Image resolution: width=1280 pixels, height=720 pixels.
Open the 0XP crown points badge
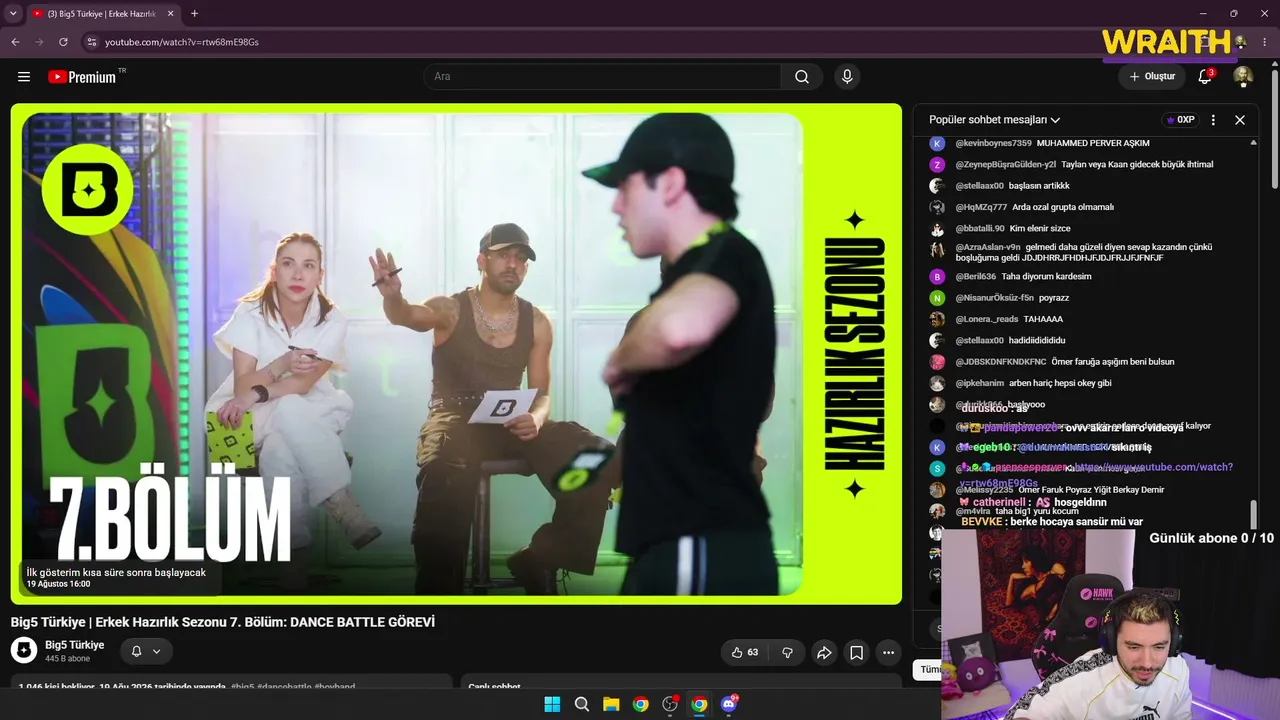[x=1180, y=120]
